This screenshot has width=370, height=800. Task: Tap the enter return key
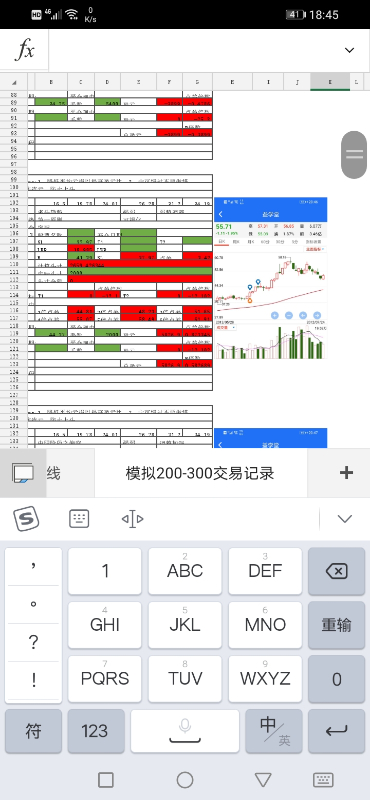click(x=336, y=731)
